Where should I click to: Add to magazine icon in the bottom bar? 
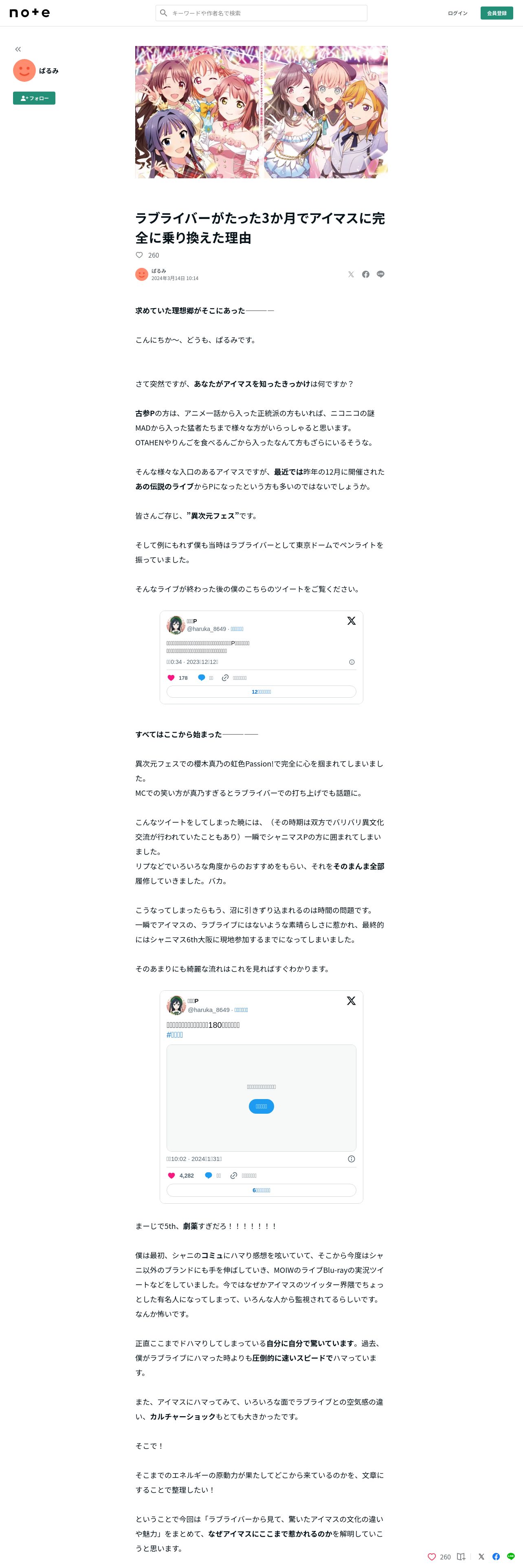pos(461,1557)
